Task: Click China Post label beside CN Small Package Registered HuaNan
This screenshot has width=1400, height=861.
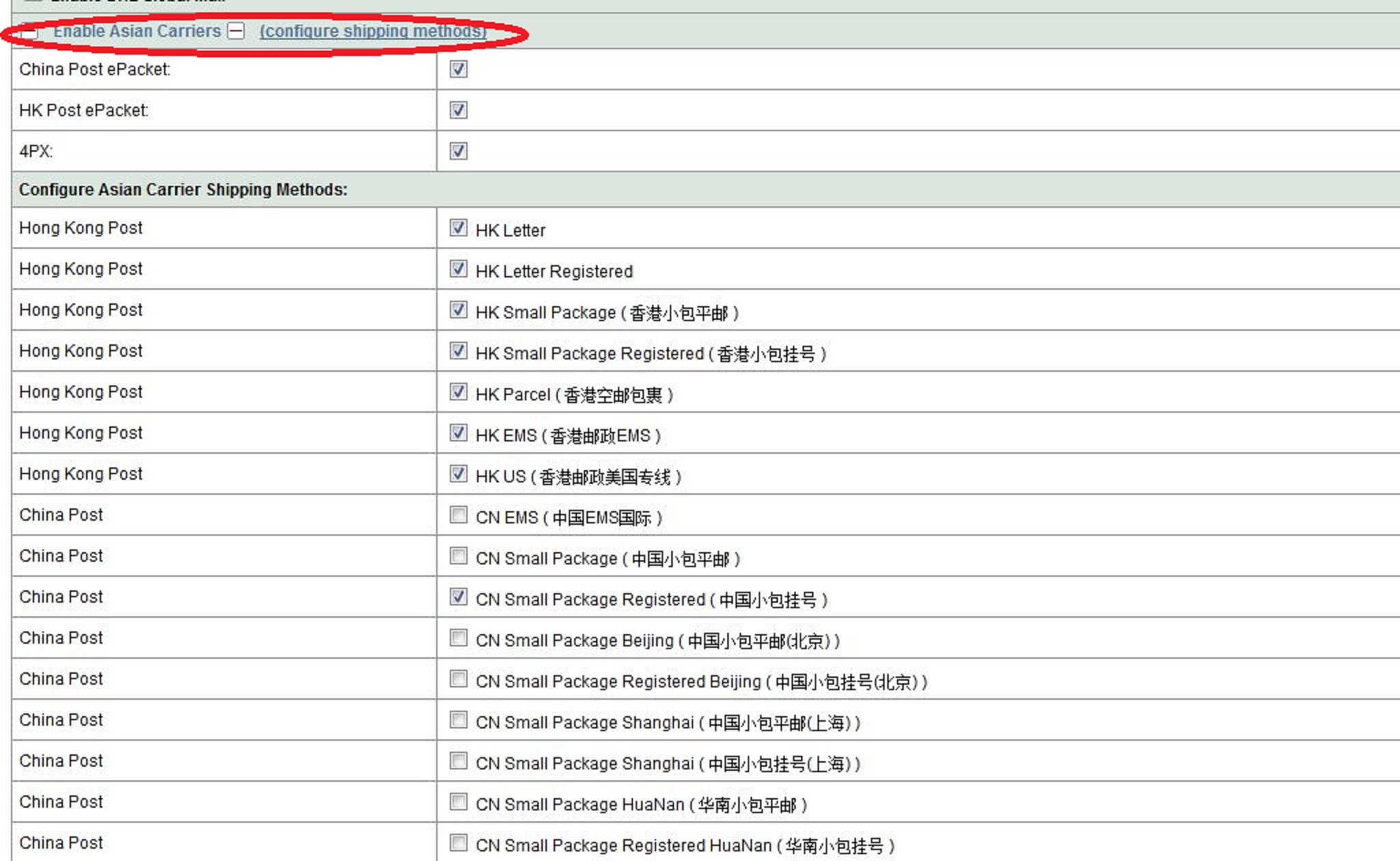Action: (x=61, y=843)
